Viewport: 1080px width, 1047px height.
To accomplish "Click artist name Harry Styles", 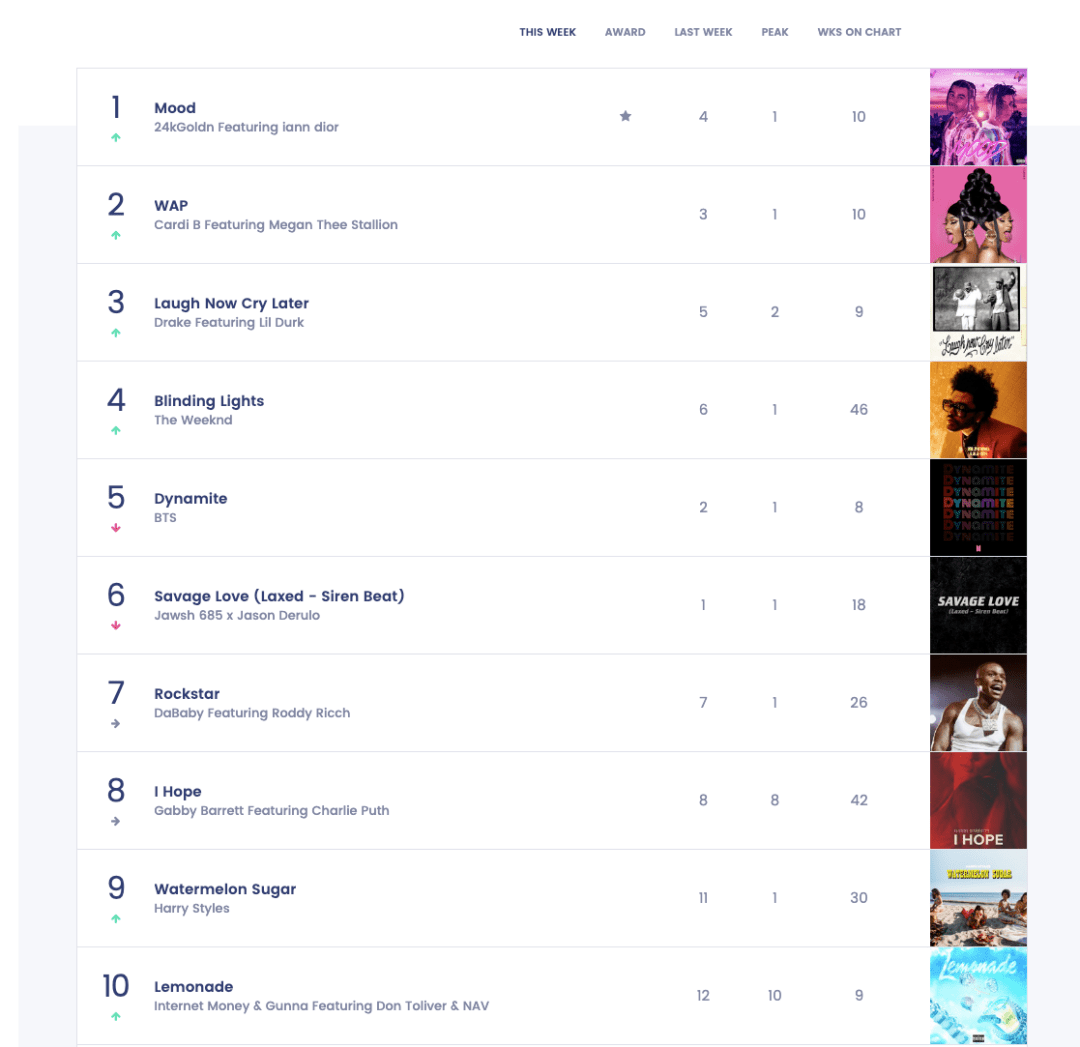I will (x=192, y=908).
